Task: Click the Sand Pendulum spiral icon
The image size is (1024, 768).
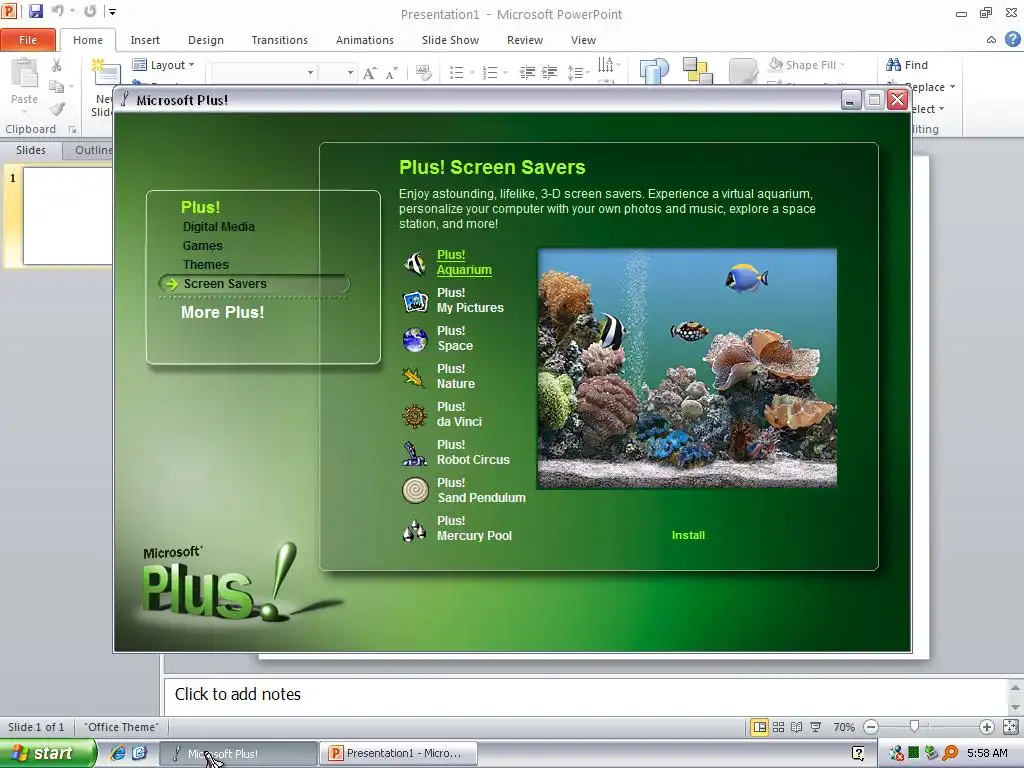Action: pyautogui.click(x=415, y=490)
